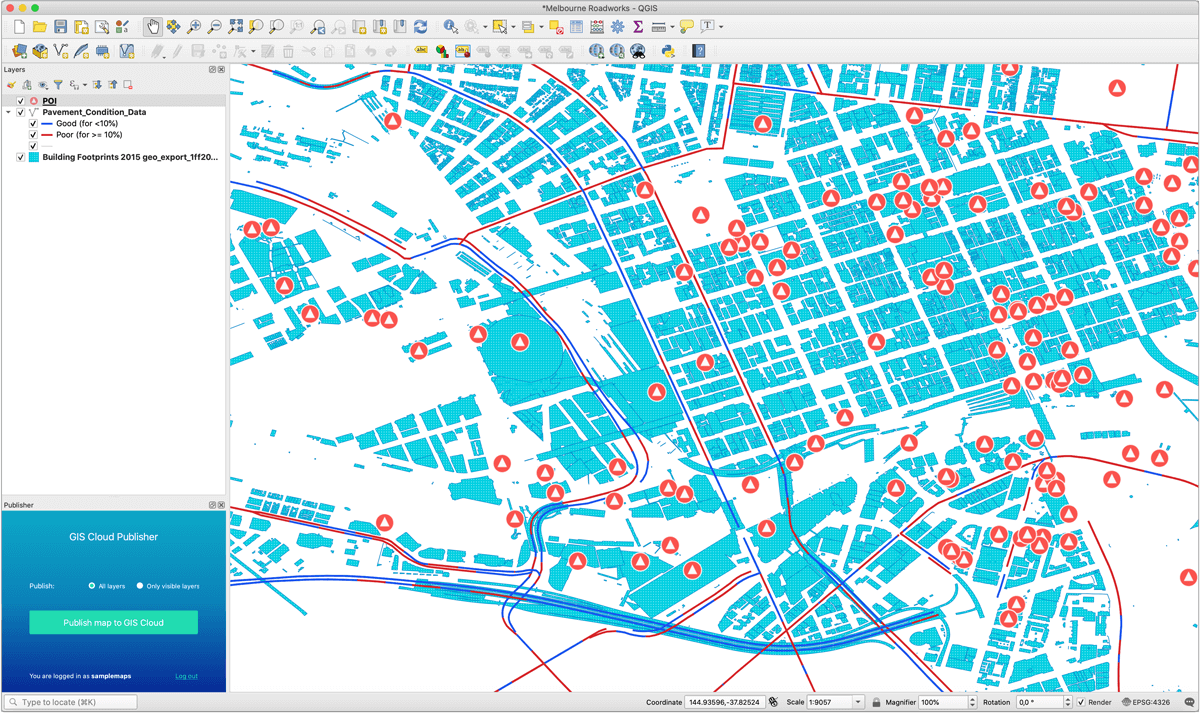Image resolution: width=1200 pixels, height=713 pixels.
Task: Open the Text Annotation dropdown arrow
Action: [x=721, y=27]
